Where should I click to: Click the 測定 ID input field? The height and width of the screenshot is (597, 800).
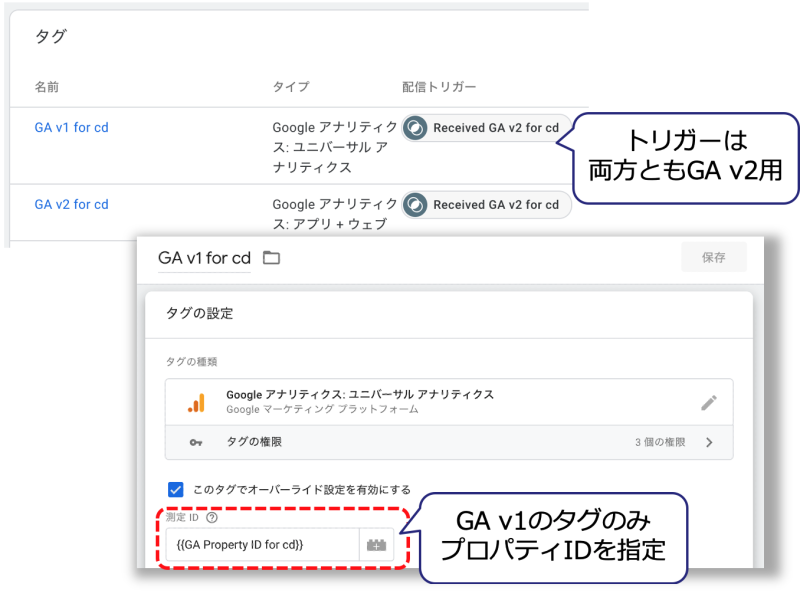click(262, 545)
